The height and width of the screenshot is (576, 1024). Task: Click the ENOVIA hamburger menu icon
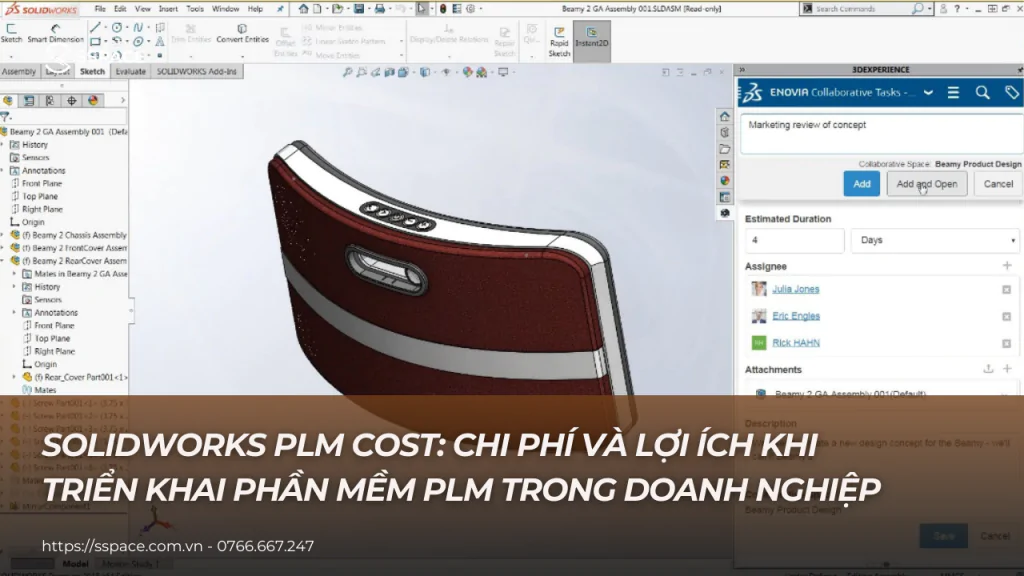(x=953, y=93)
